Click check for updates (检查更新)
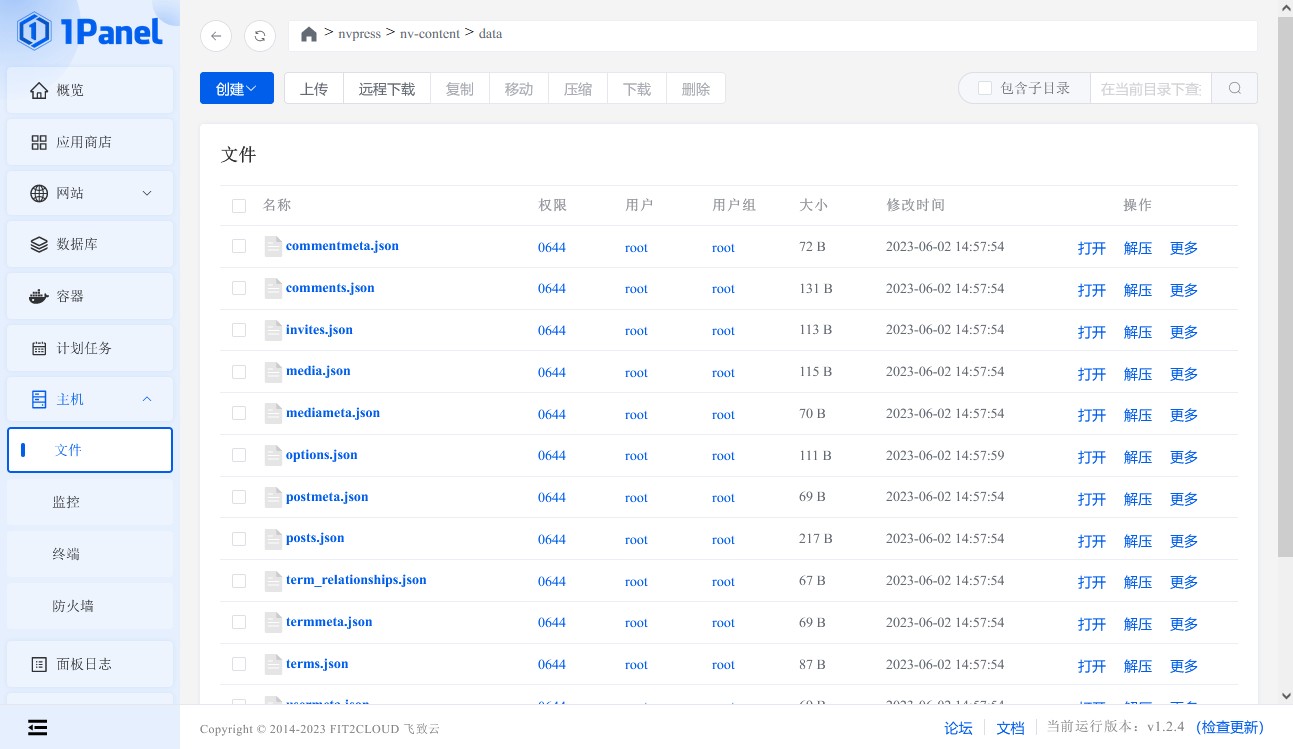 click(x=1230, y=727)
